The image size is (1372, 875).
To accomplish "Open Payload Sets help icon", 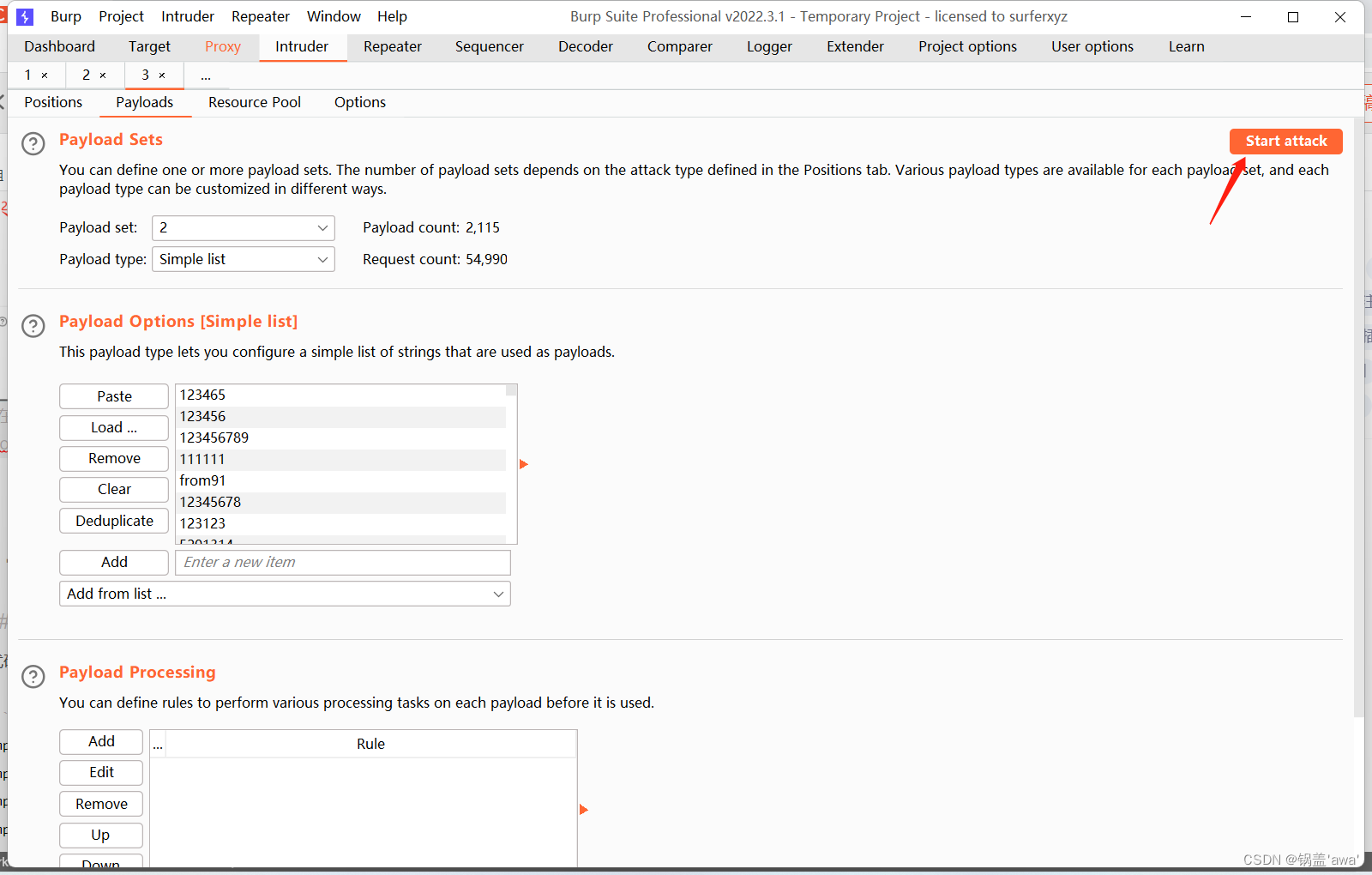I will [33, 143].
